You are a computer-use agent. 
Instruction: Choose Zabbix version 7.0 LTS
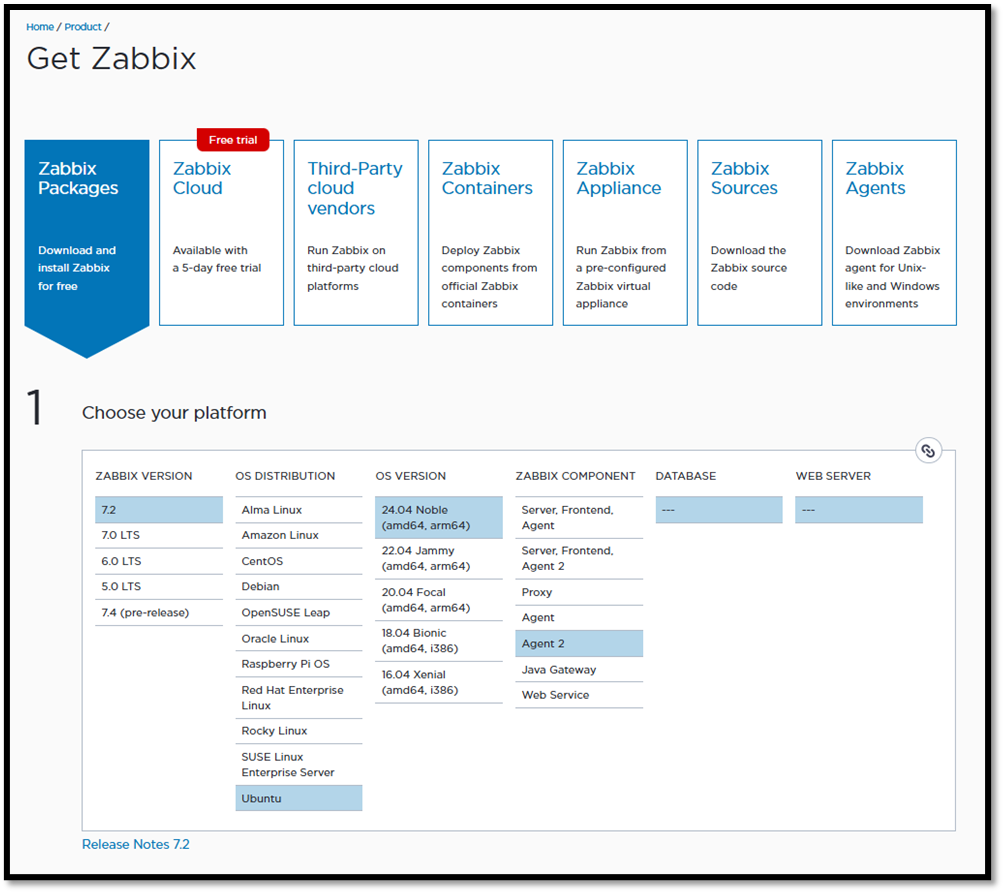[x=159, y=536]
